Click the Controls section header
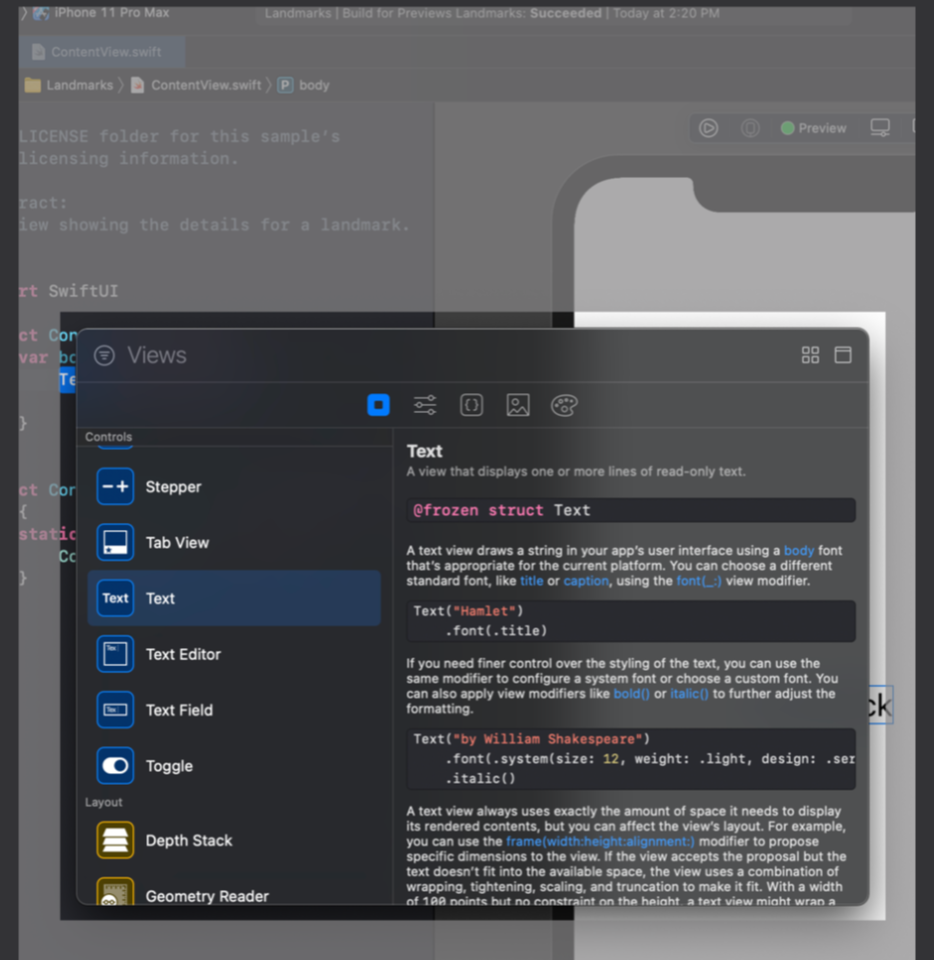 point(108,437)
